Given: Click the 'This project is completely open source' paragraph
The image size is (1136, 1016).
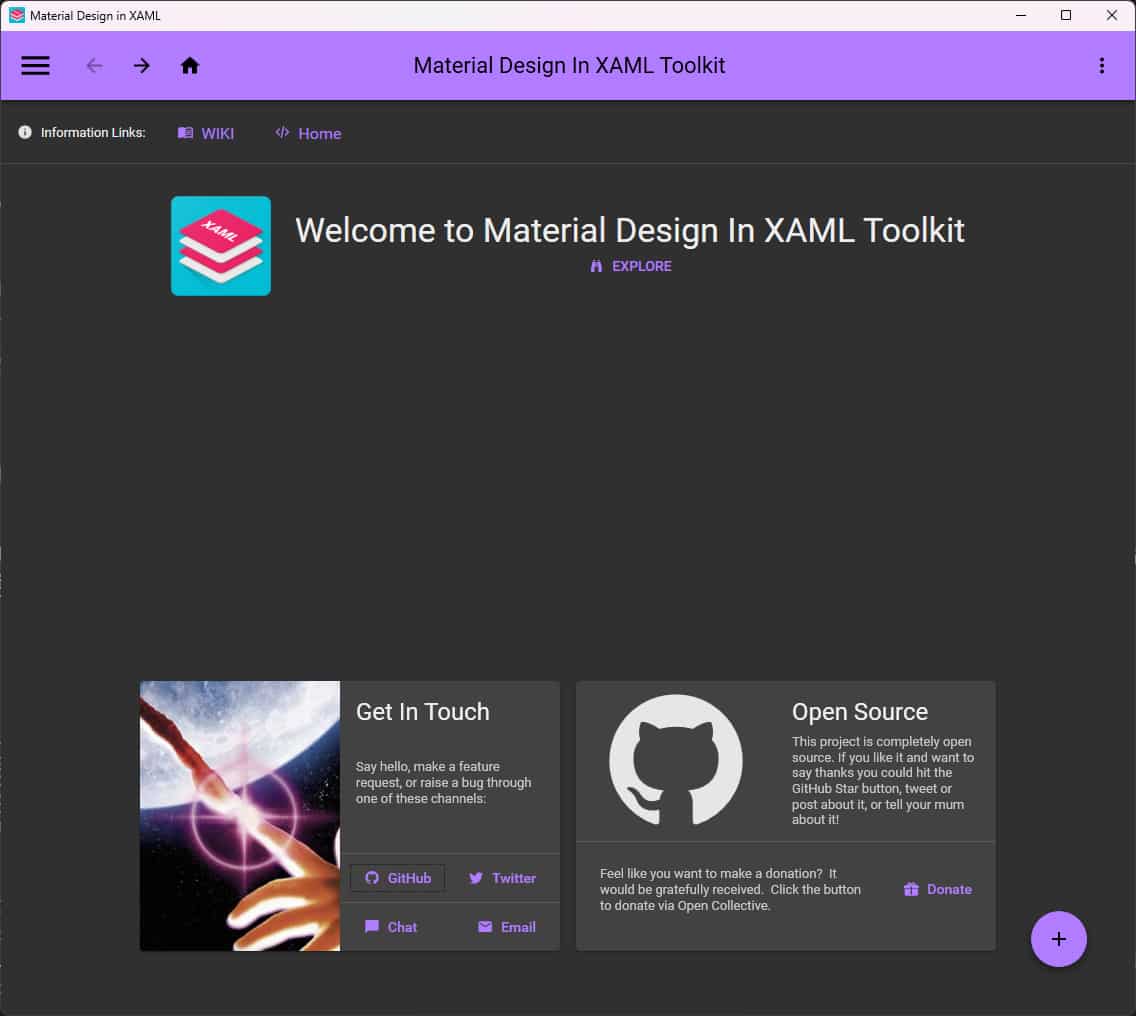Looking at the screenshot, I should [x=882, y=780].
